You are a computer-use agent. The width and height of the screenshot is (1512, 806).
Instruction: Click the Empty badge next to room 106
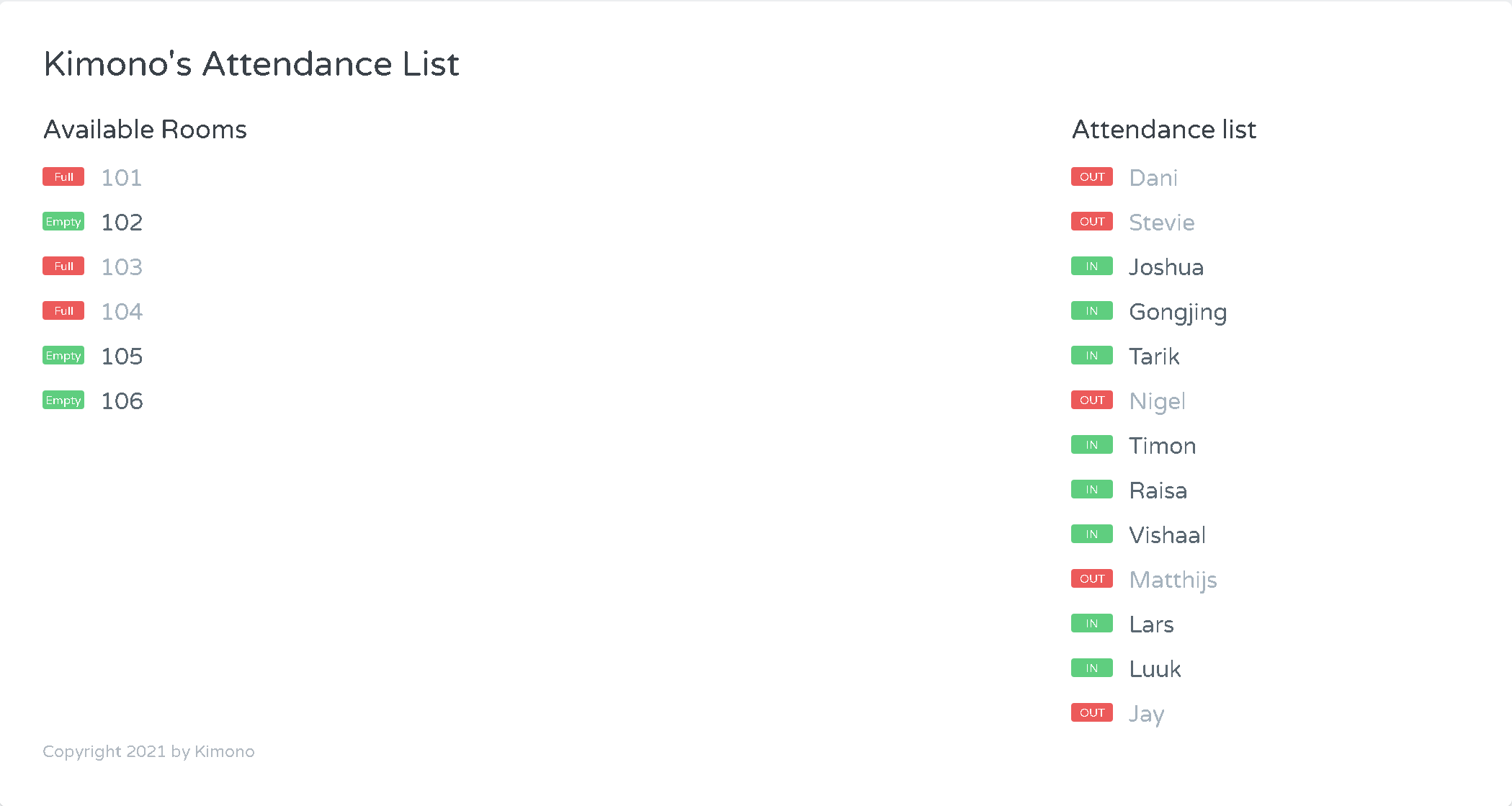63,400
